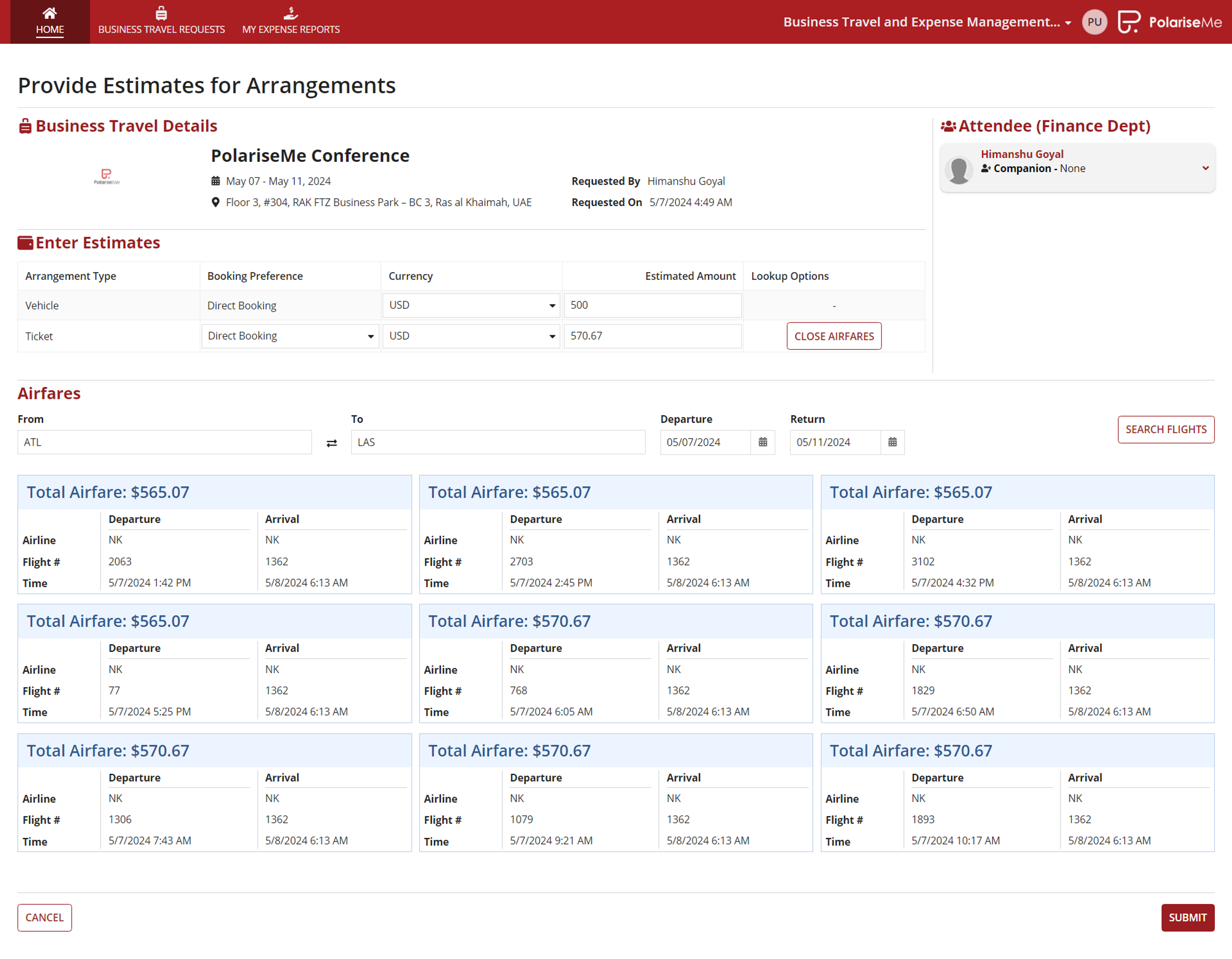Click the location pin icon
Image resolution: width=1232 pixels, height=959 pixels.
pos(216,202)
